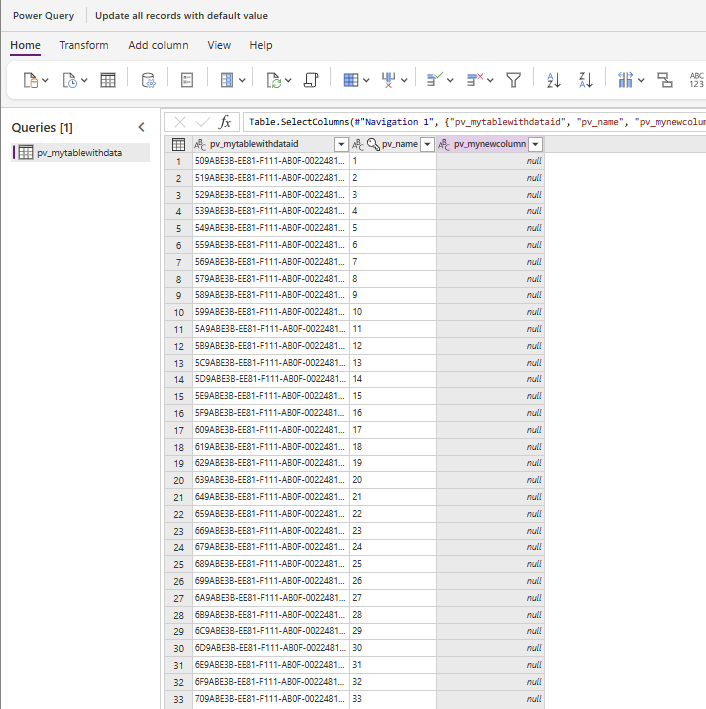The width and height of the screenshot is (706, 709).
Task: Click the table corner menu icon
Action: (x=178, y=145)
